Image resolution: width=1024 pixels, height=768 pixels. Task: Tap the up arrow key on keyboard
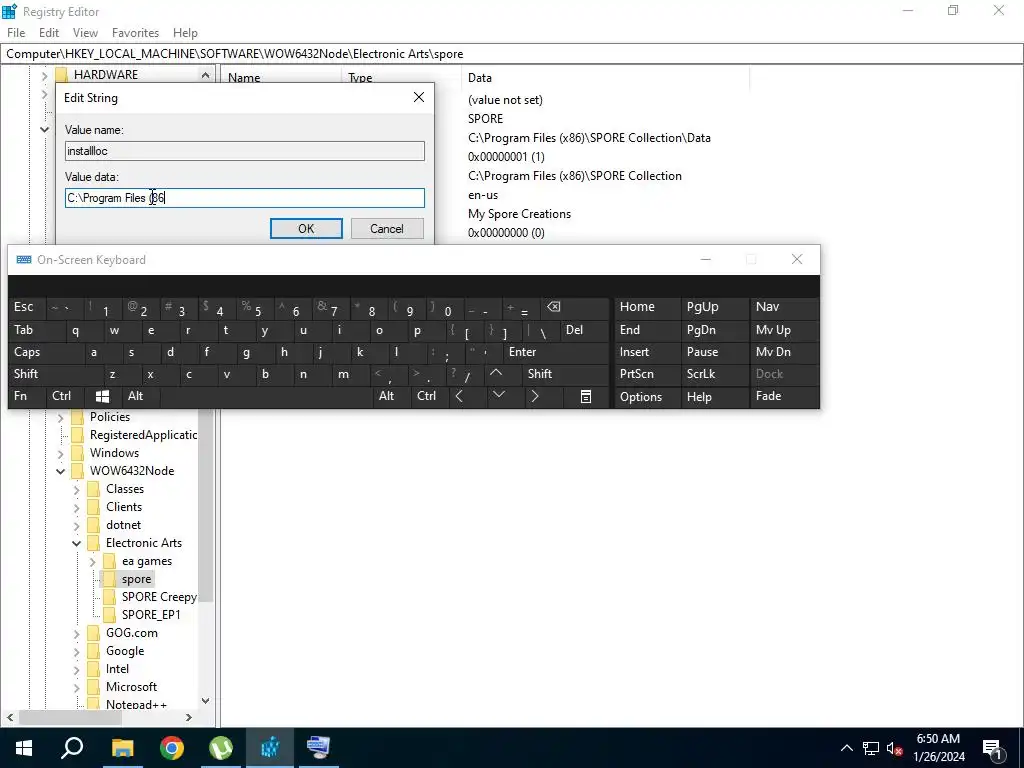496,373
